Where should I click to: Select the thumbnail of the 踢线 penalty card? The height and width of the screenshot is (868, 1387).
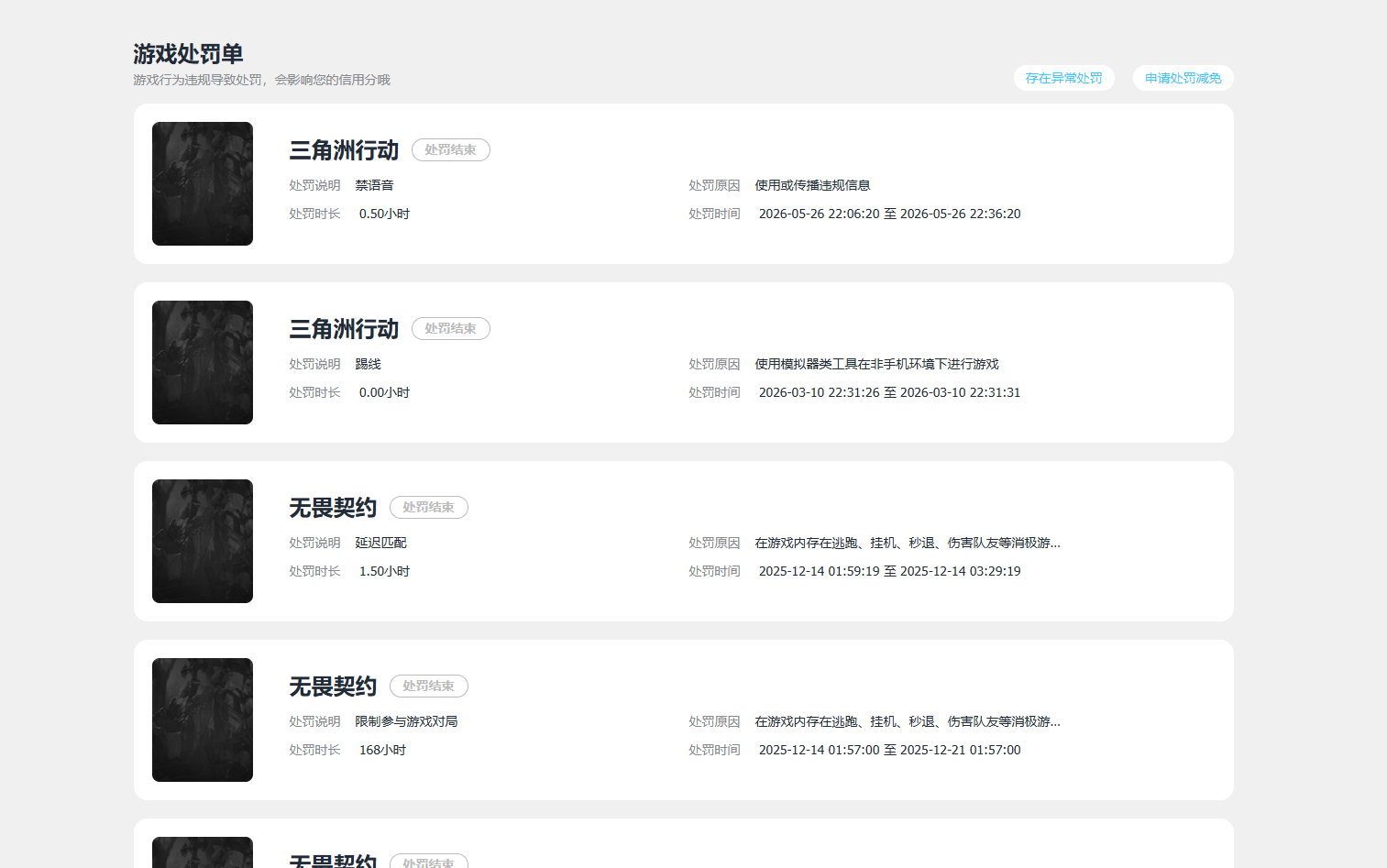coord(203,362)
